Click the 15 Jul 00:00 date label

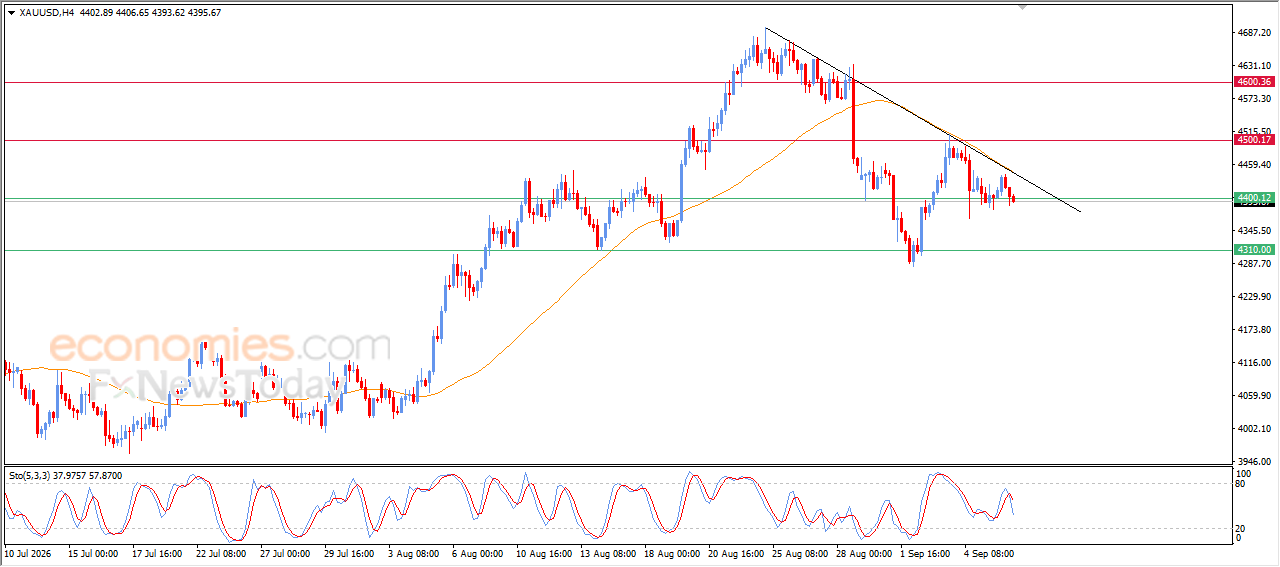[x=93, y=552]
